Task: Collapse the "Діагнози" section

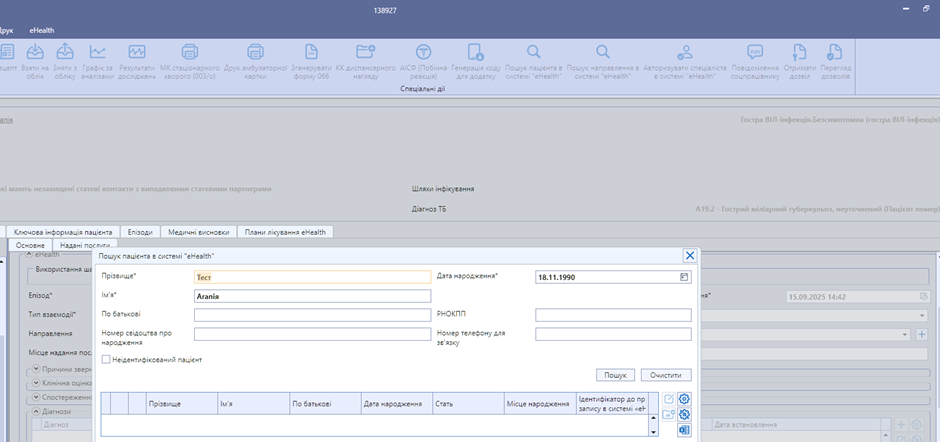Action: (x=36, y=411)
